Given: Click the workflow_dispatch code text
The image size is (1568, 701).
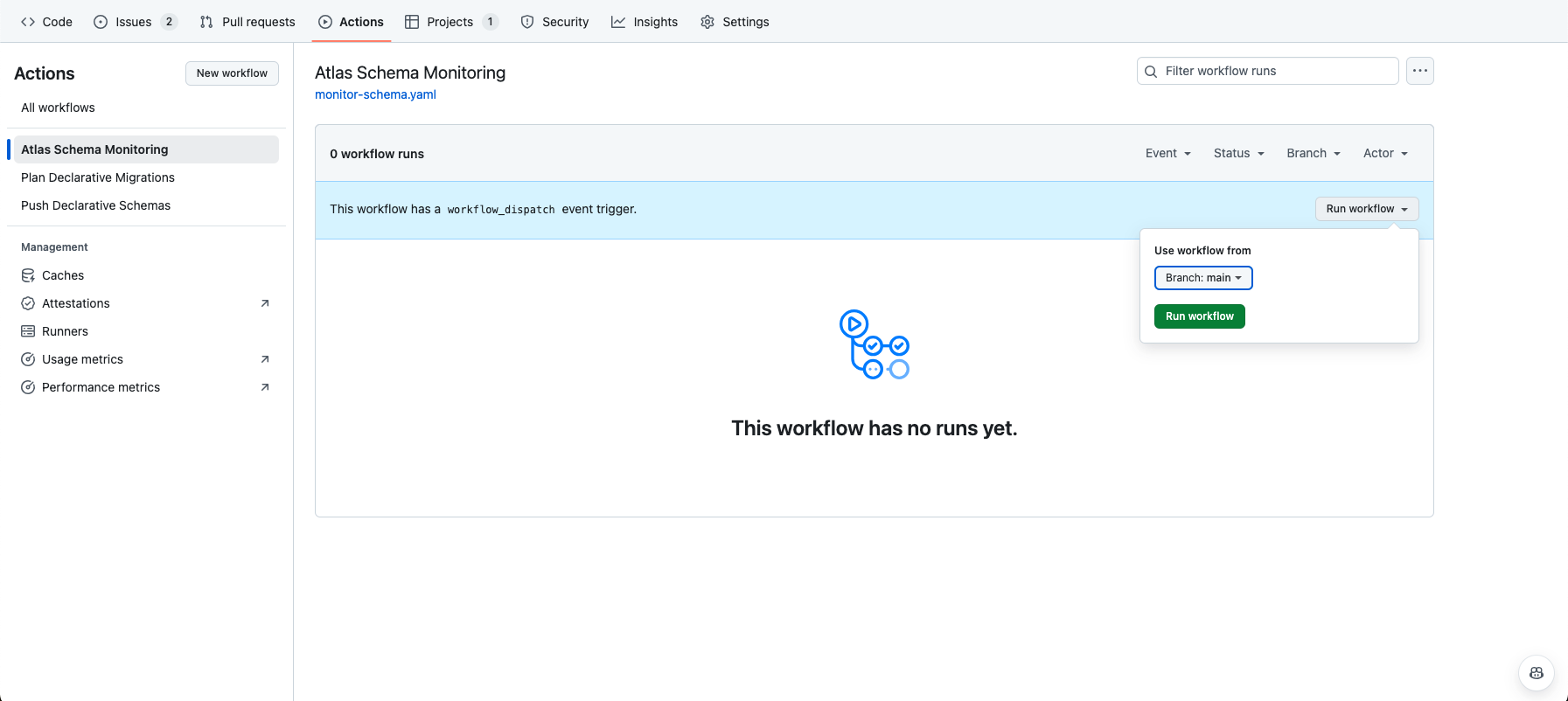Looking at the screenshot, I should tap(501, 210).
